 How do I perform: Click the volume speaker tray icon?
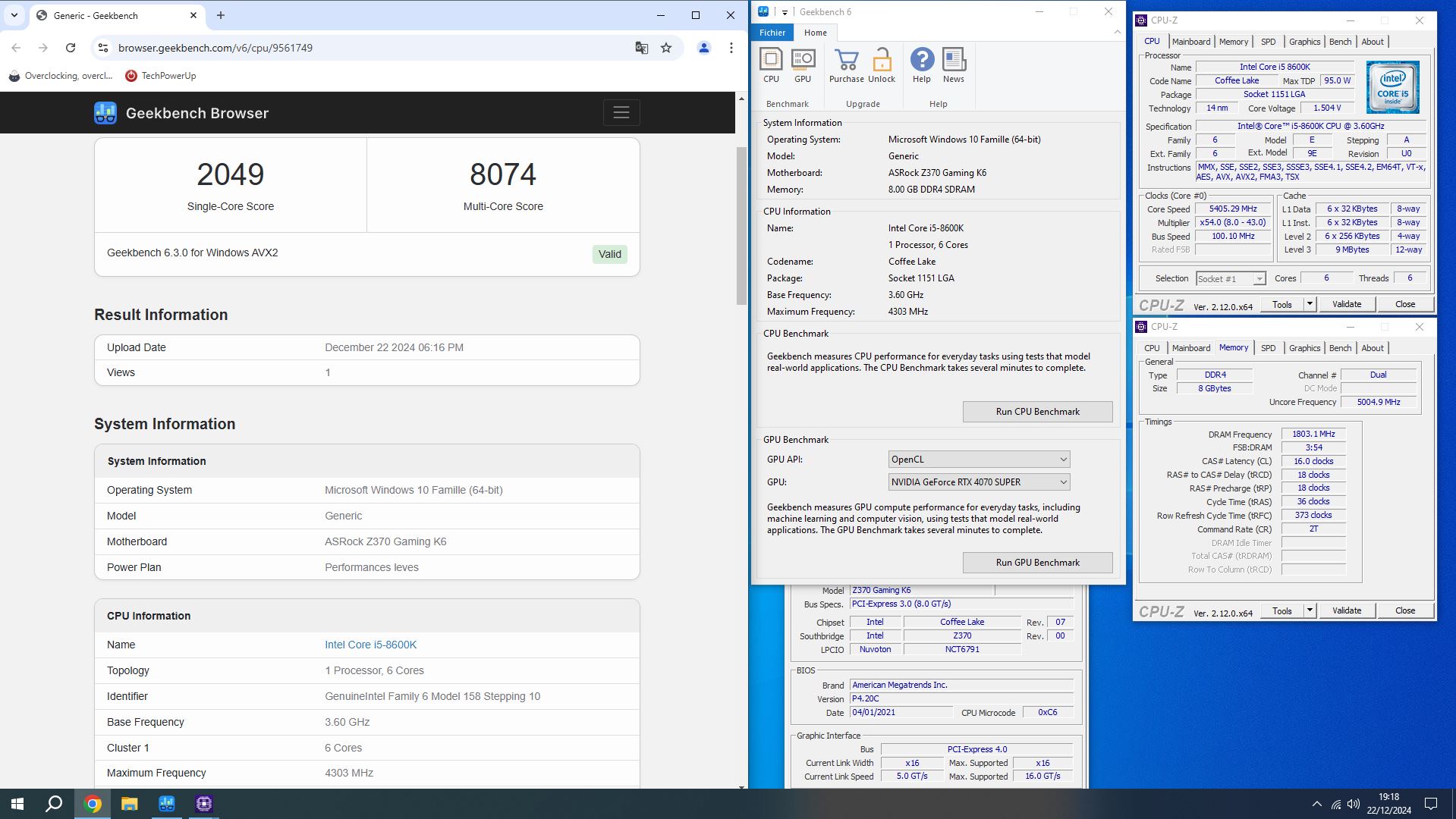point(1354,804)
